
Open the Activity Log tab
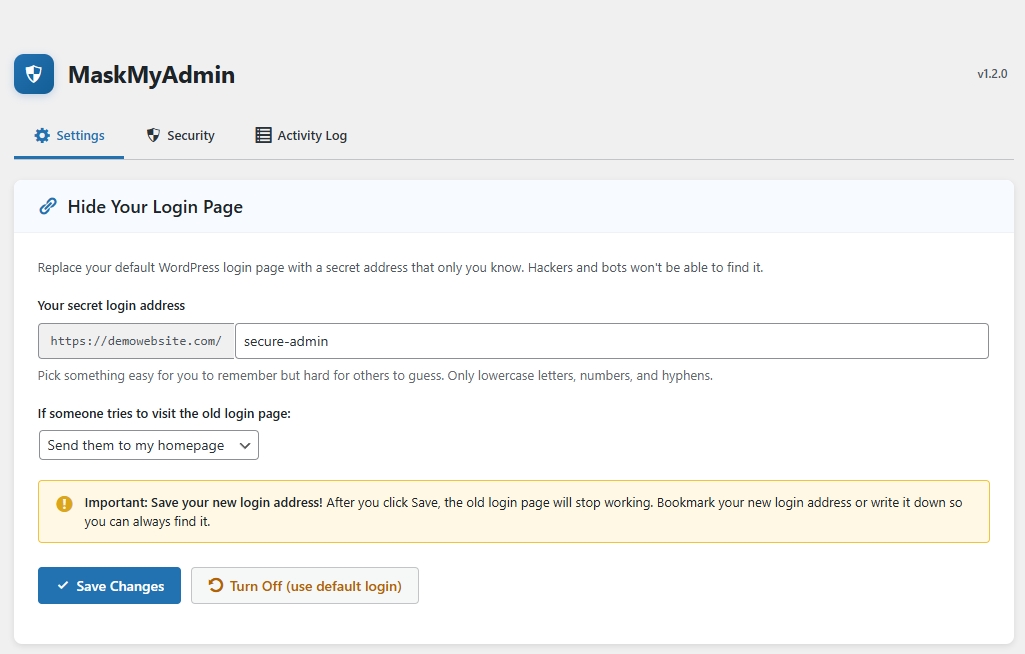pyautogui.click(x=312, y=135)
